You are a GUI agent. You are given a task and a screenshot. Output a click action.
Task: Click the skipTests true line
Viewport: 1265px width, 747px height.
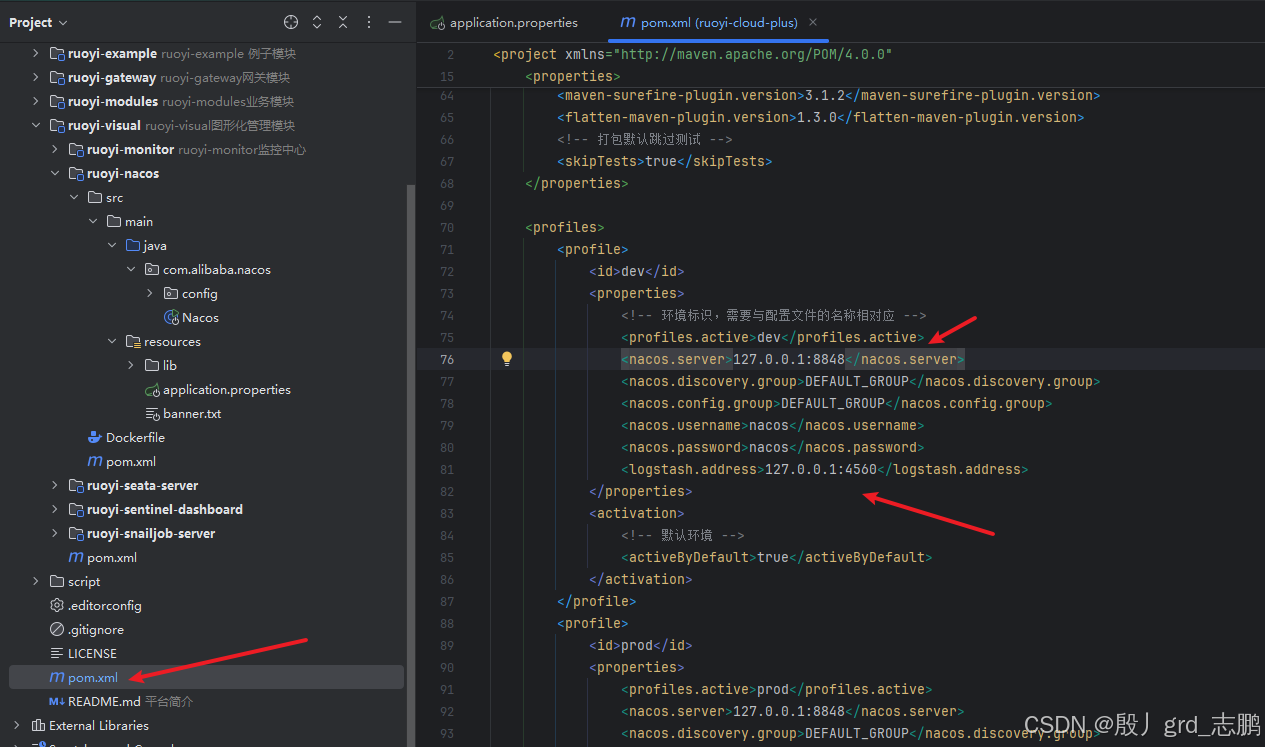tap(664, 161)
